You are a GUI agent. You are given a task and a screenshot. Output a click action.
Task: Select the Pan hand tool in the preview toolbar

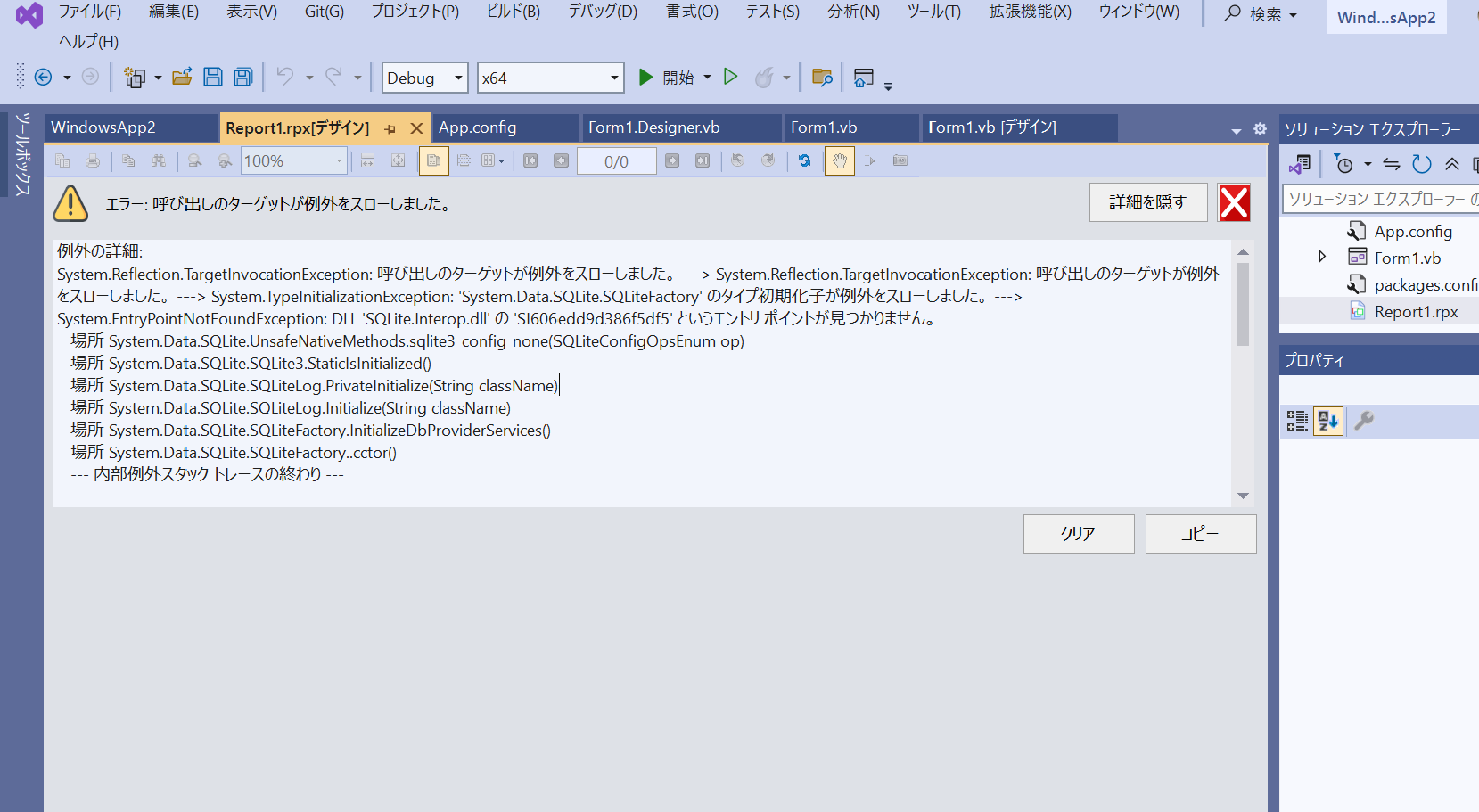839,160
